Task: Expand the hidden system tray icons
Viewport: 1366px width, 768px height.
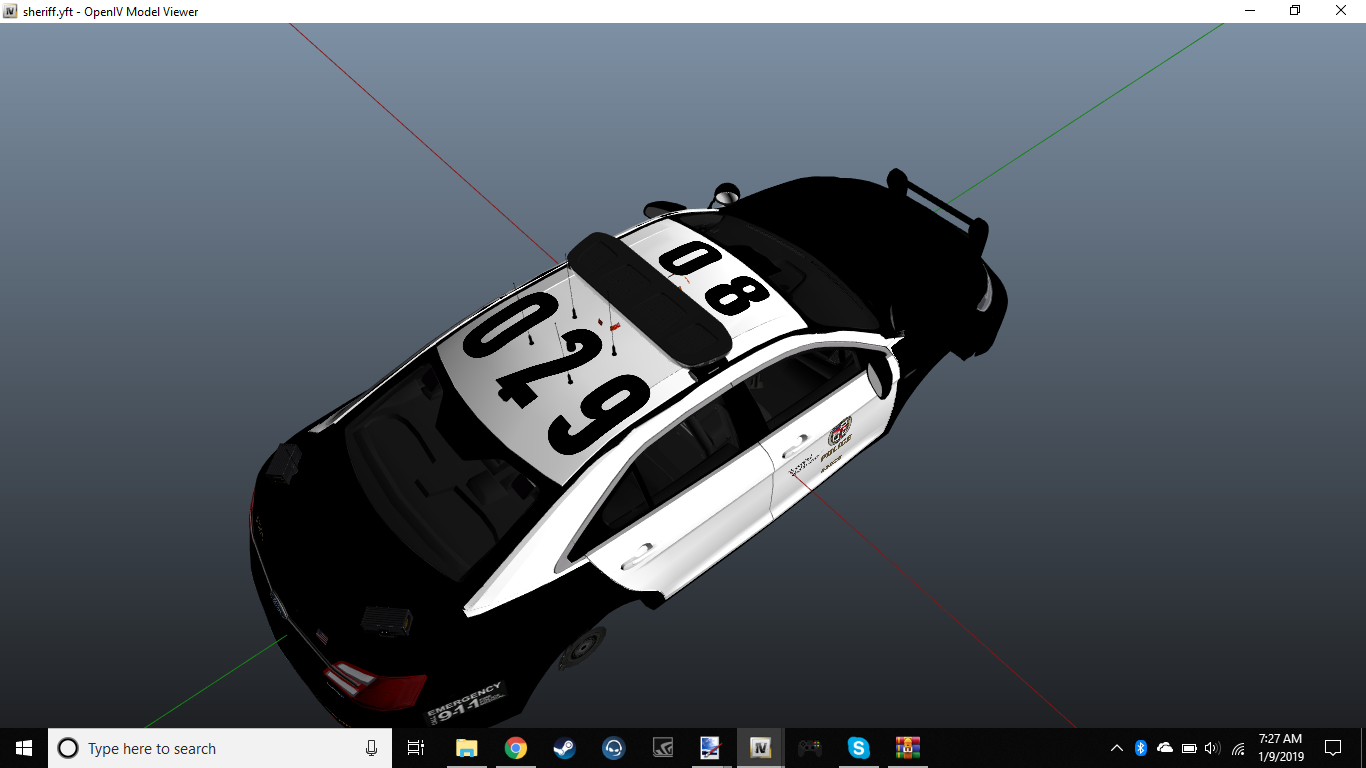Action: point(1117,748)
